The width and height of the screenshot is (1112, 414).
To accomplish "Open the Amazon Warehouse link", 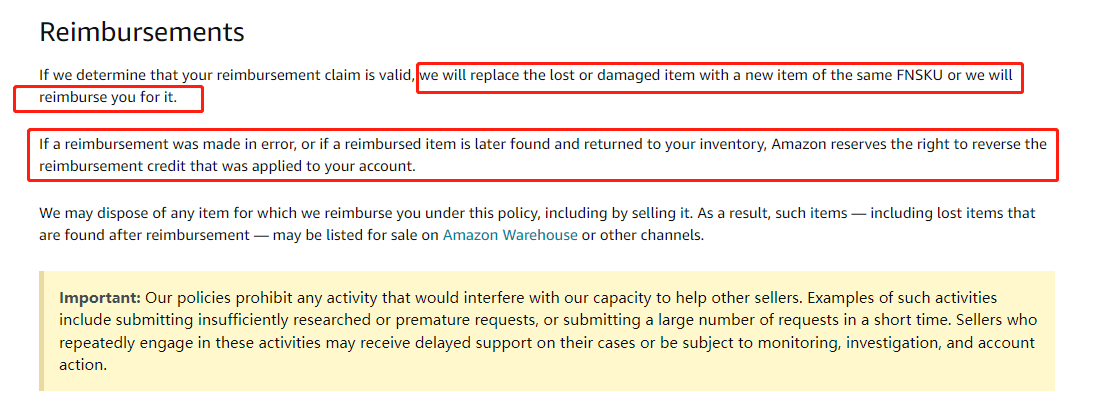I will [x=510, y=235].
